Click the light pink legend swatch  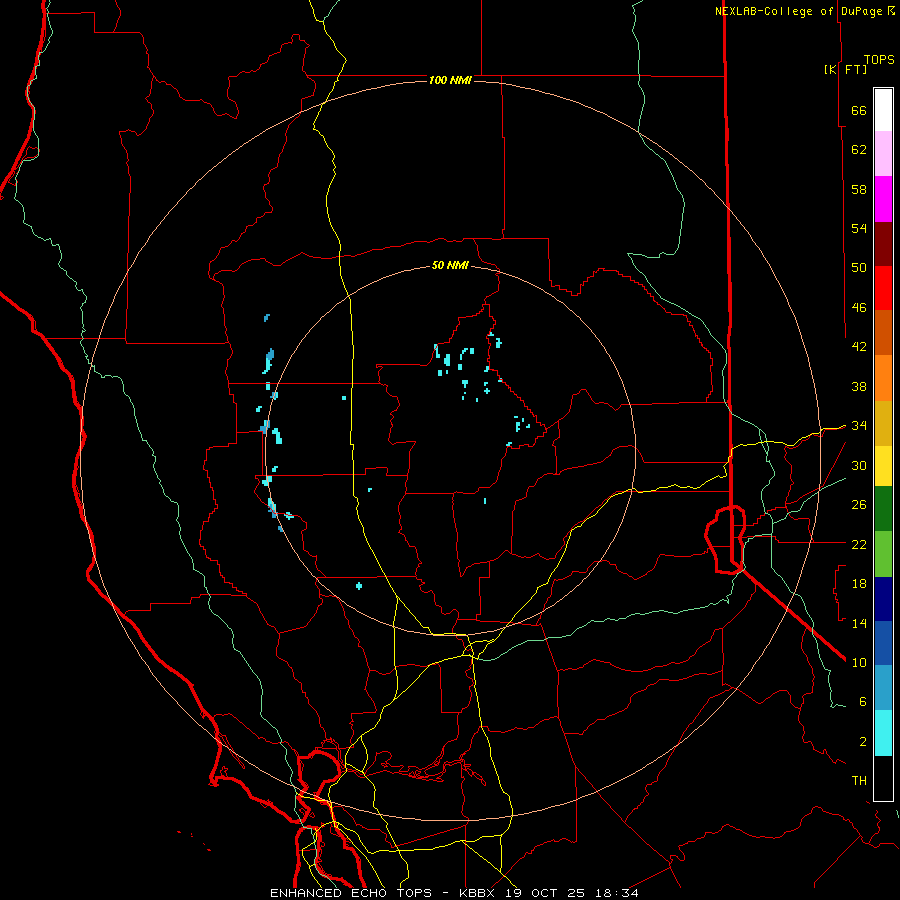(x=883, y=154)
